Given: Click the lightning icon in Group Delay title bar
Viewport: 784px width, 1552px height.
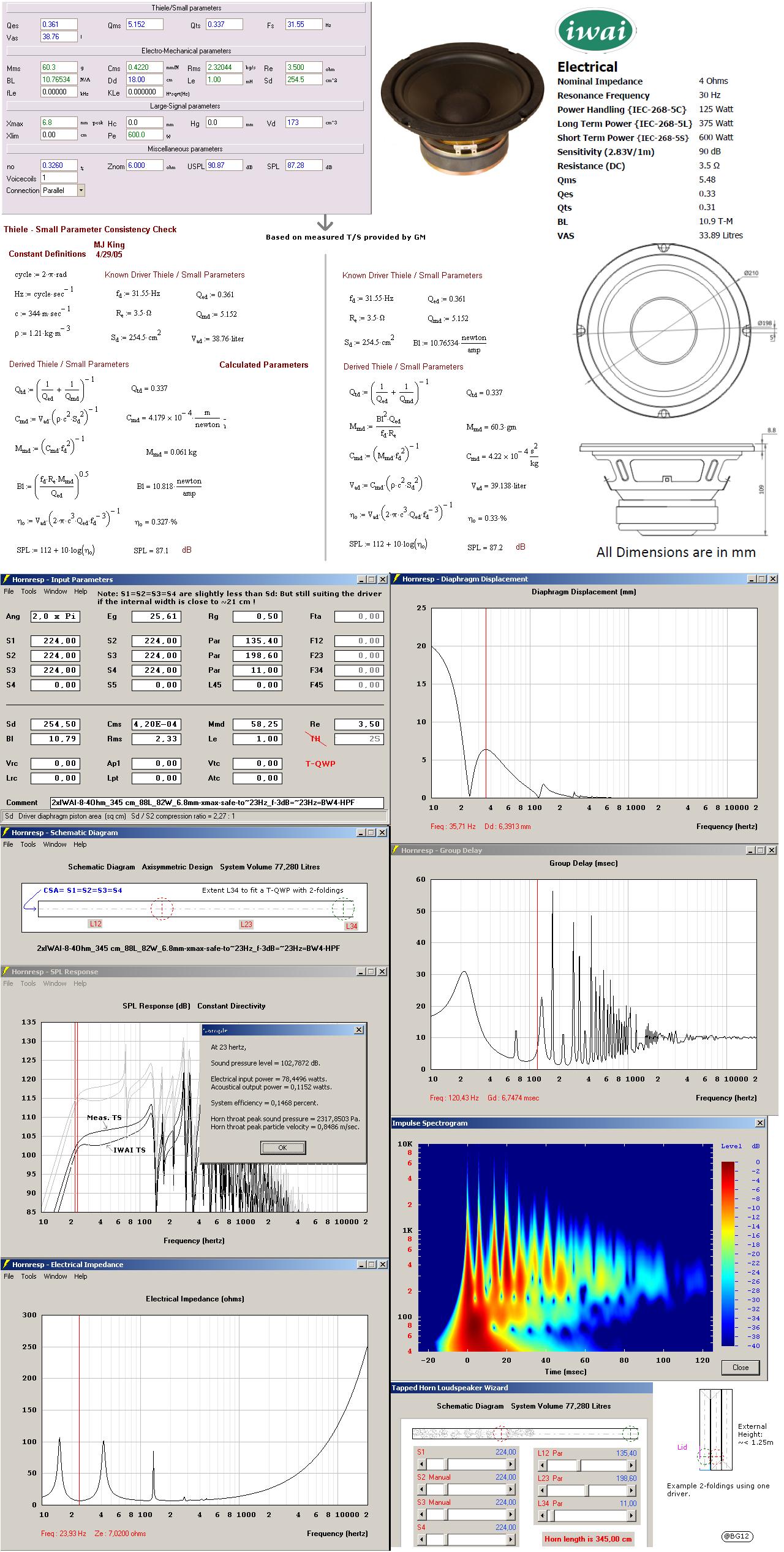Looking at the screenshot, I should point(396,850).
